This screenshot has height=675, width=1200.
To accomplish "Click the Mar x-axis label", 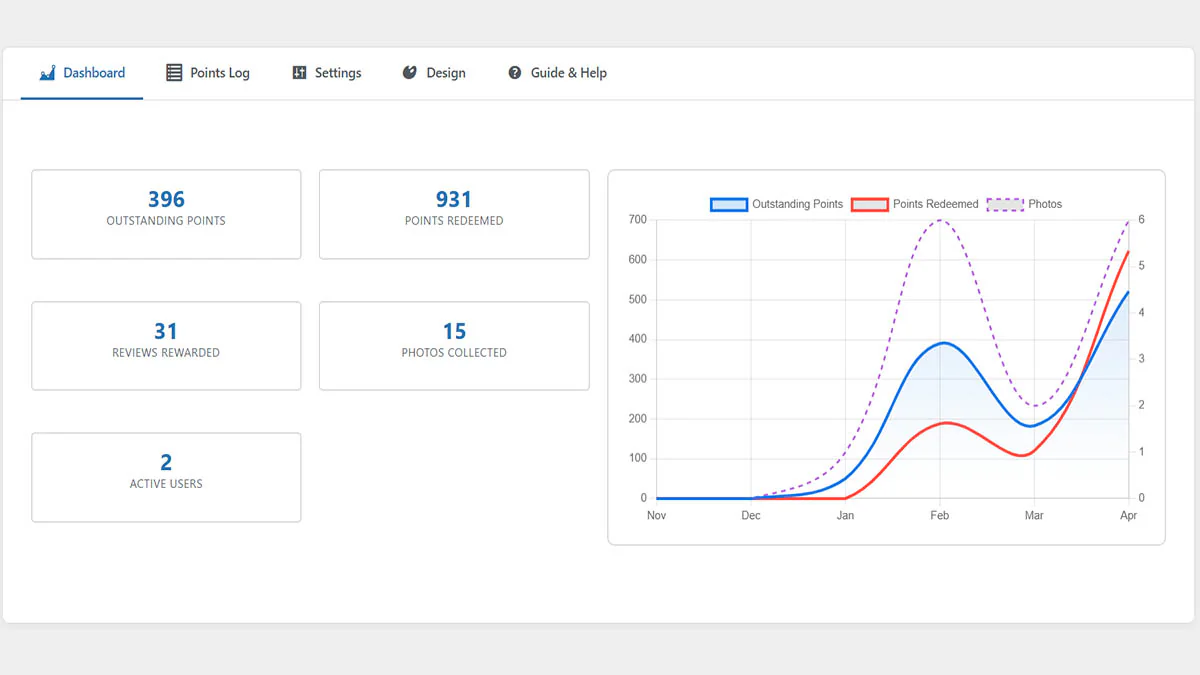I will click(1034, 516).
